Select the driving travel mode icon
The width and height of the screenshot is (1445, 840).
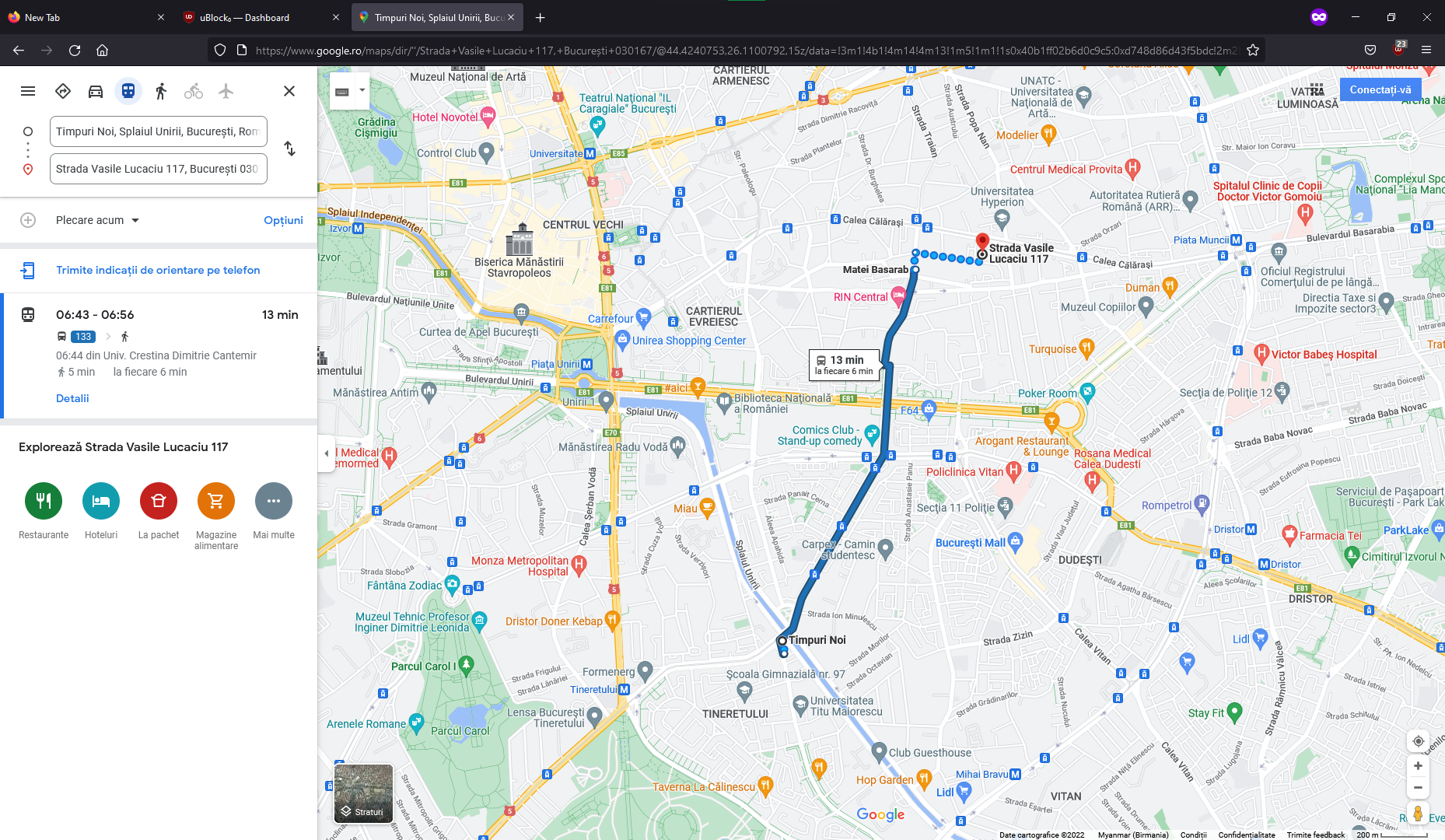(96, 91)
